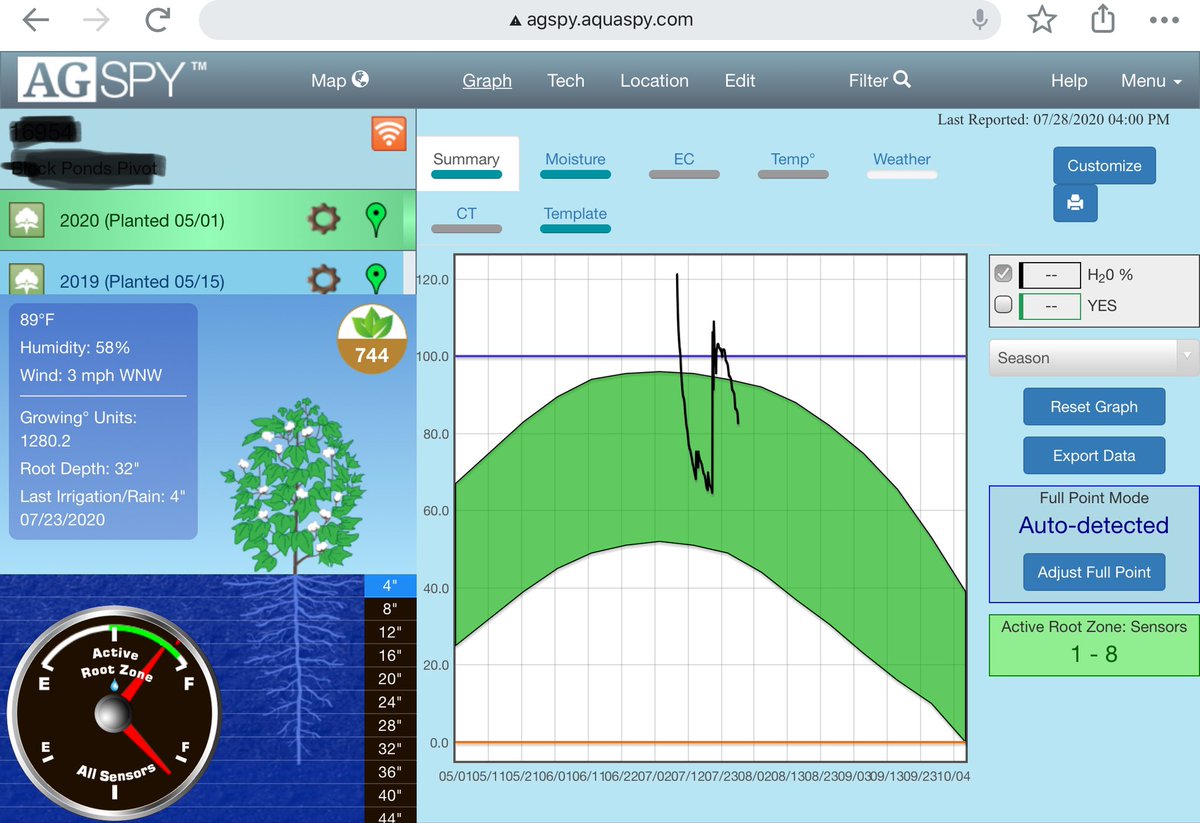Open the share icon in browser toolbar

click(x=1102, y=18)
